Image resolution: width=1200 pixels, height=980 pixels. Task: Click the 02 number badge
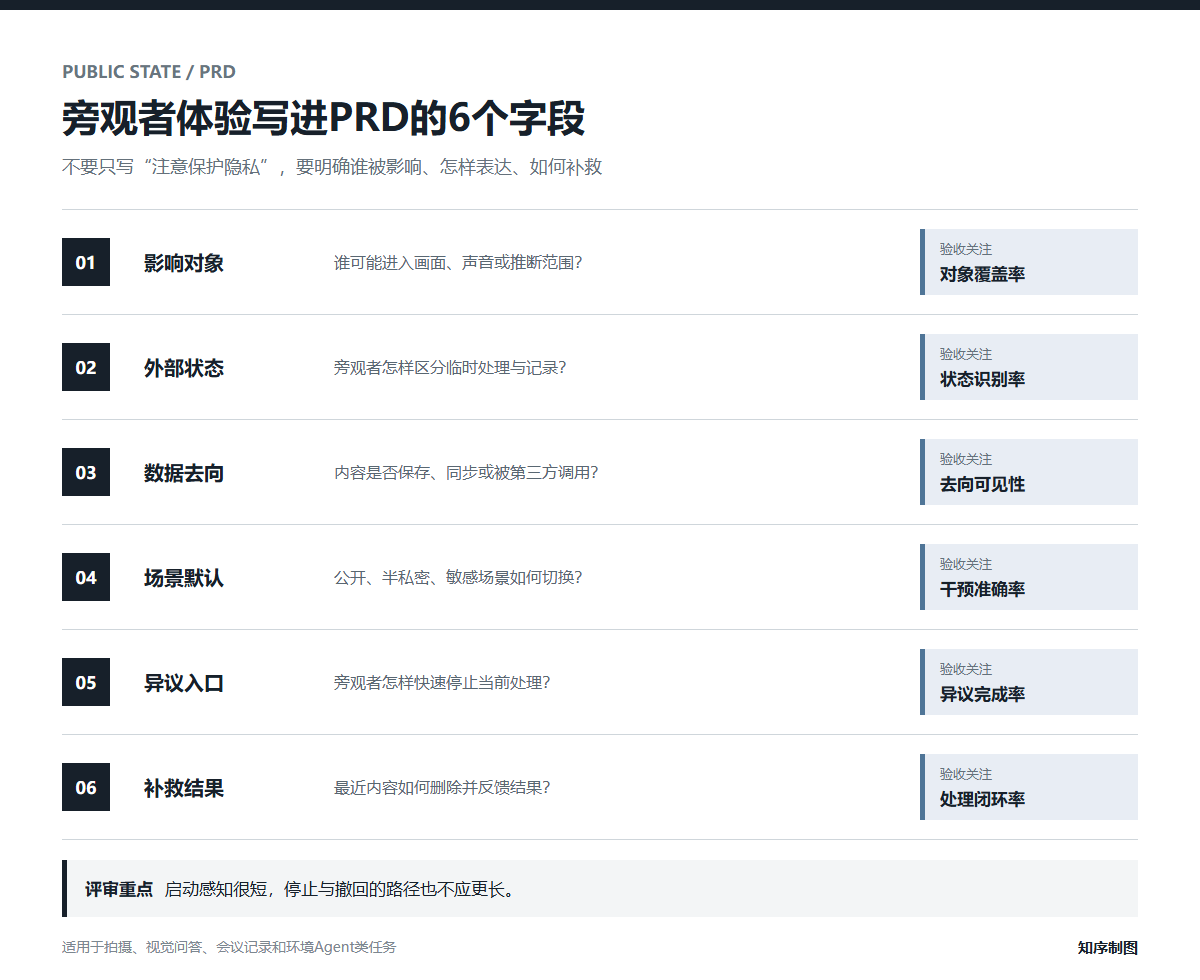coord(86,367)
